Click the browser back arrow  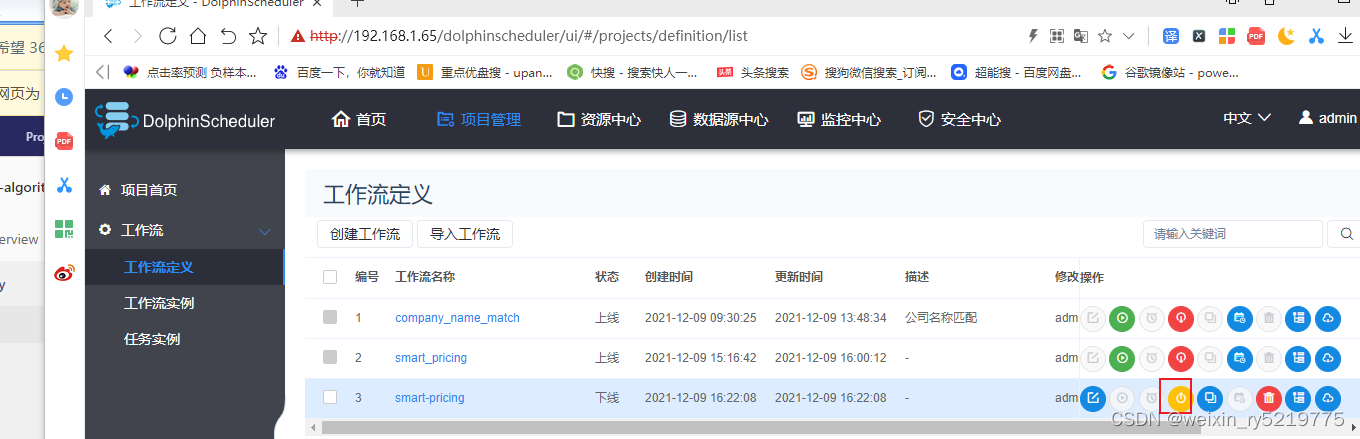point(109,36)
